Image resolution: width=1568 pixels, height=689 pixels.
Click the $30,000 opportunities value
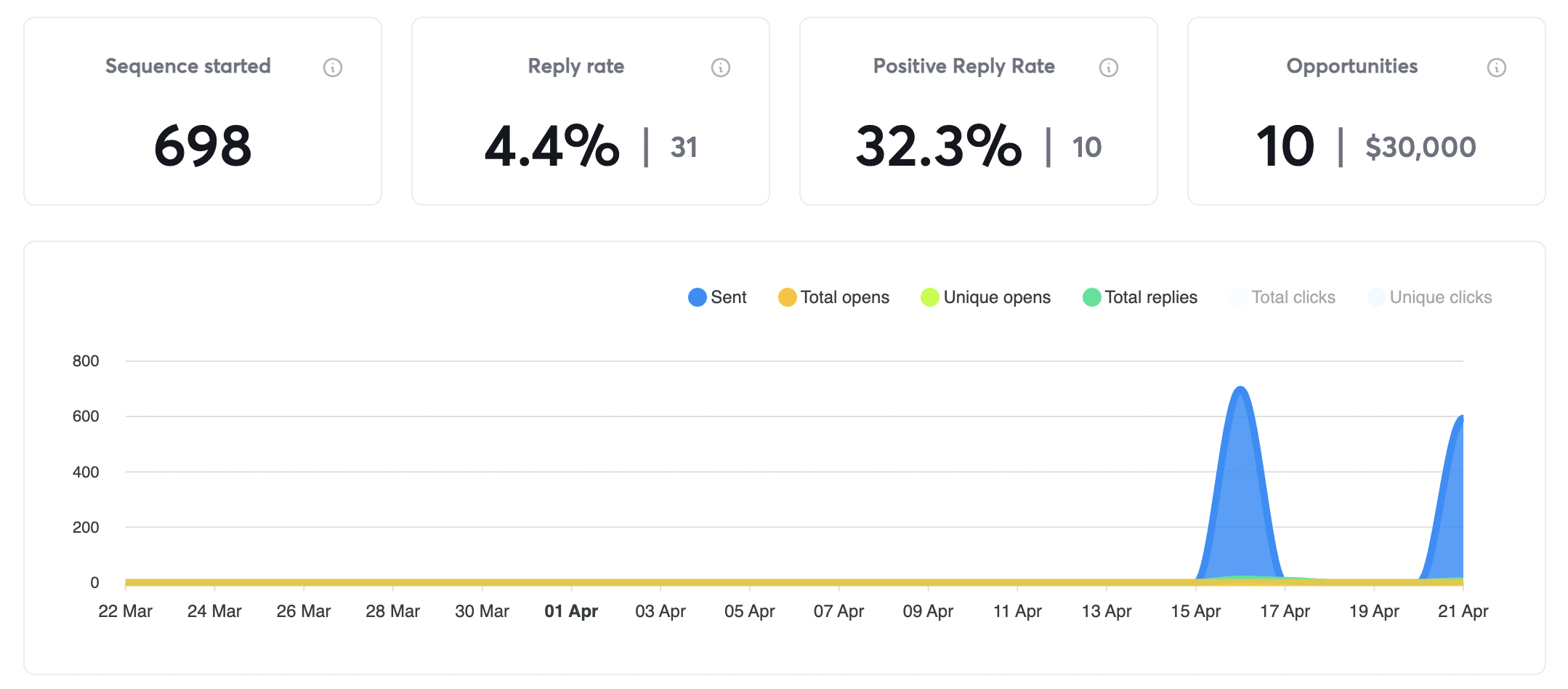click(1421, 147)
